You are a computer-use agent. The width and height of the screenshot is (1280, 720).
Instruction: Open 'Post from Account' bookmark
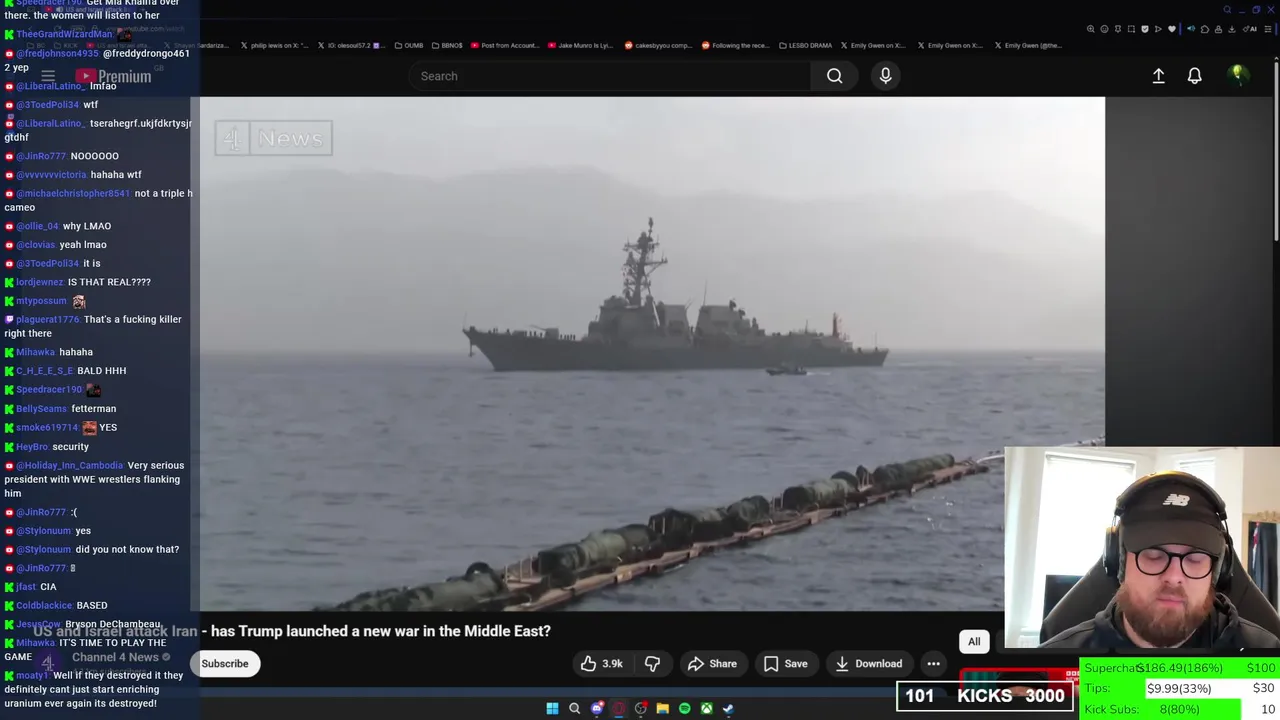tap(504, 45)
